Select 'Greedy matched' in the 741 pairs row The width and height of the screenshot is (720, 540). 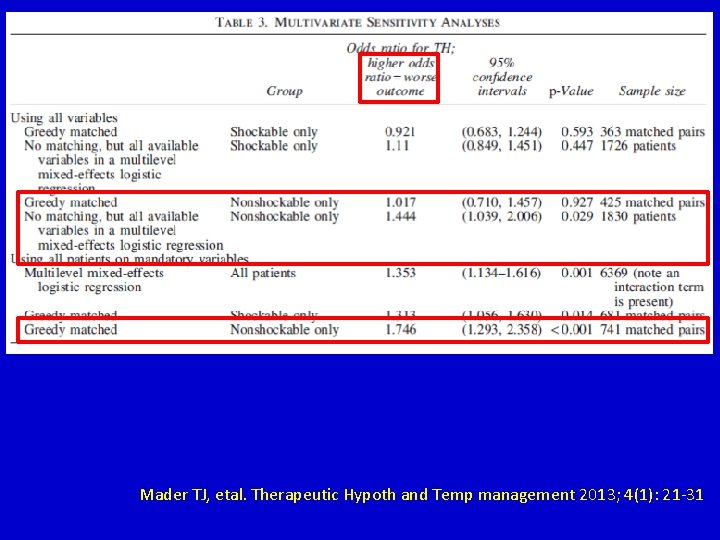click(x=71, y=330)
